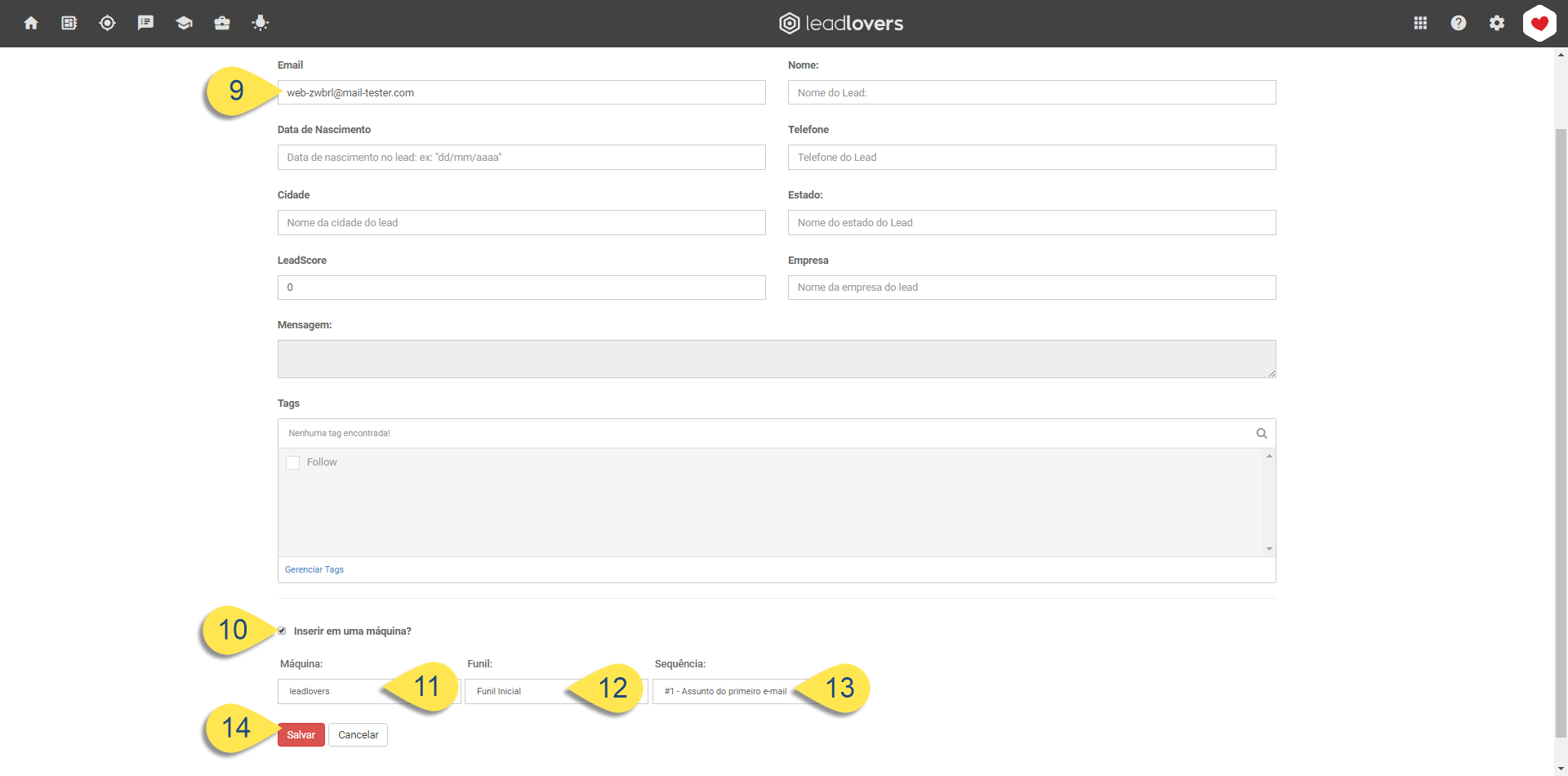Open the lightbulb ideas icon
Screen dimensions: 1568x776
coord(261,23)
